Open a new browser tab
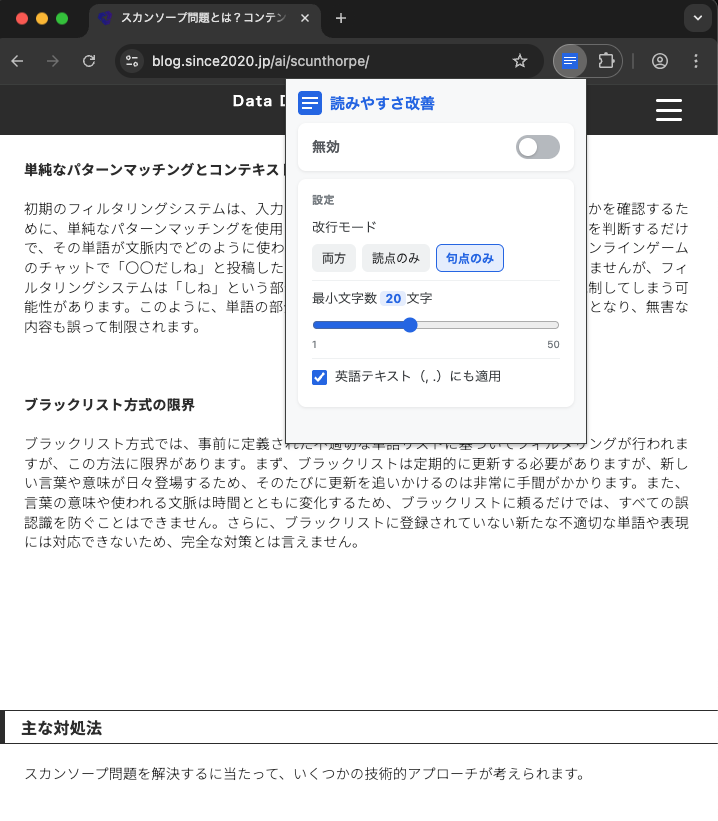The width and height of the screenshot is (718, 821). [x=341, y=18]
